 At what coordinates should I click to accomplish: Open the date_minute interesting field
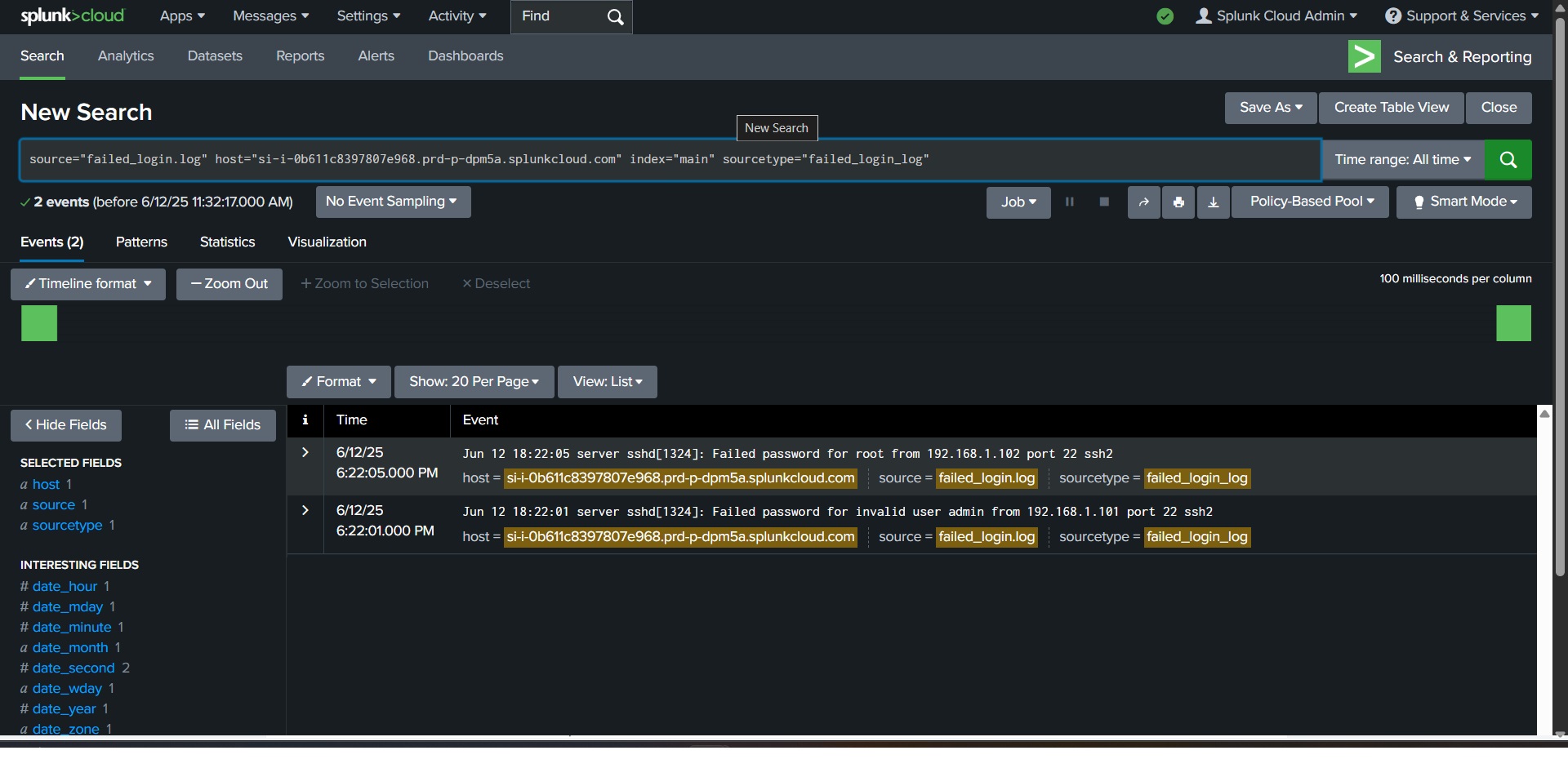coord(72,628)
